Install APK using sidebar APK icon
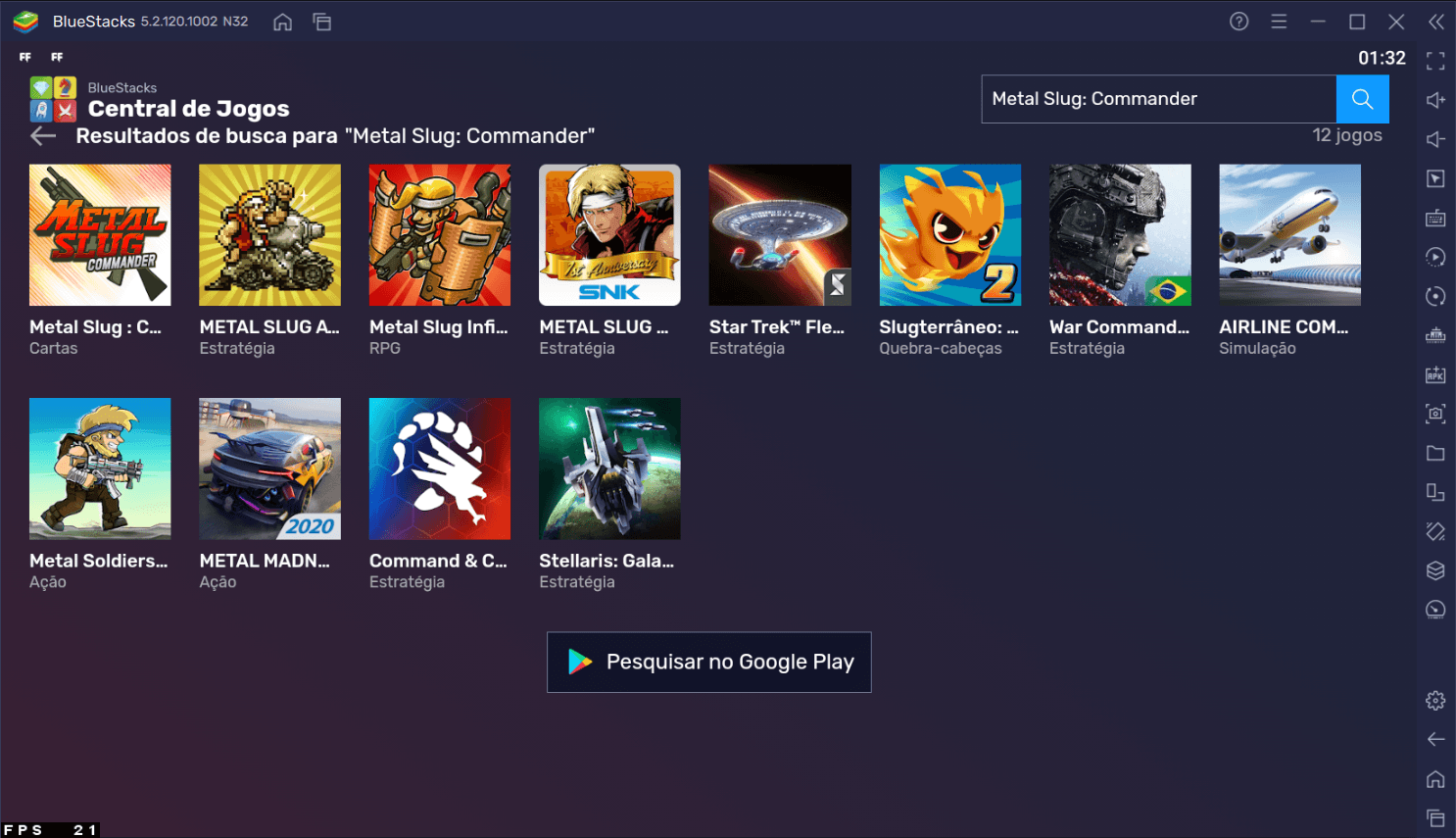 (1435, 374)
